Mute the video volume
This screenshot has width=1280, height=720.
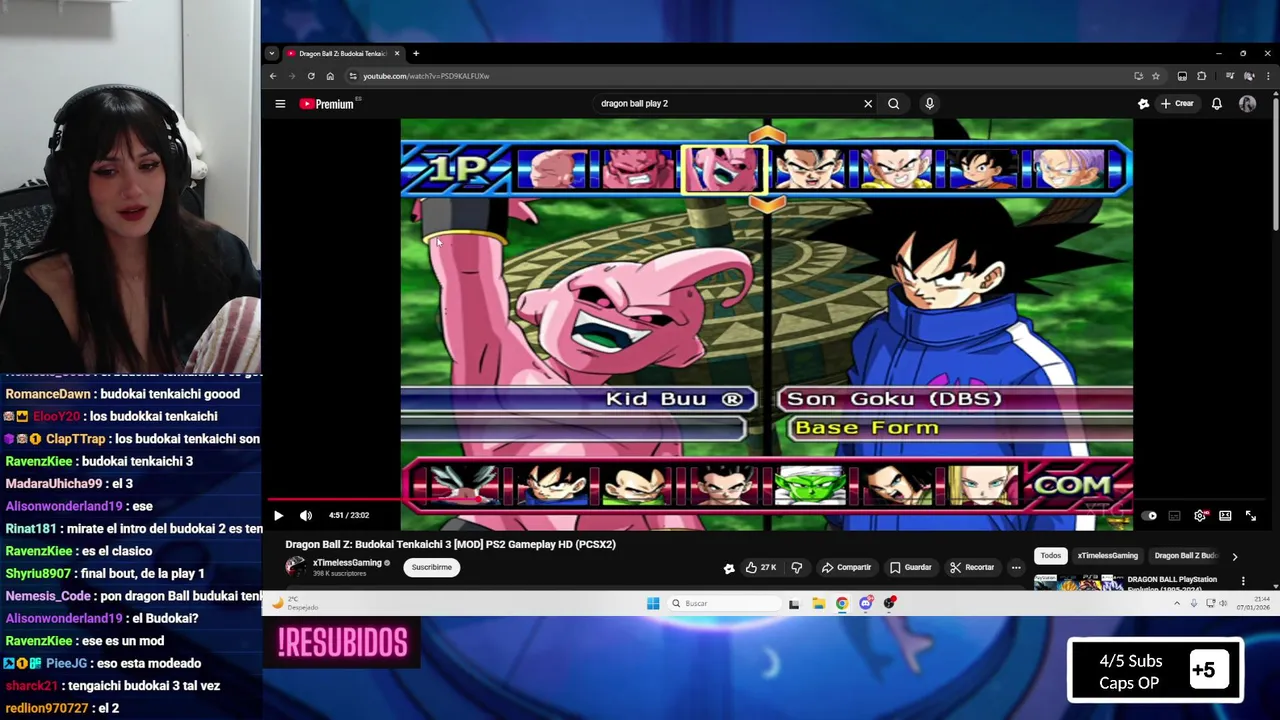coord(306,516)
